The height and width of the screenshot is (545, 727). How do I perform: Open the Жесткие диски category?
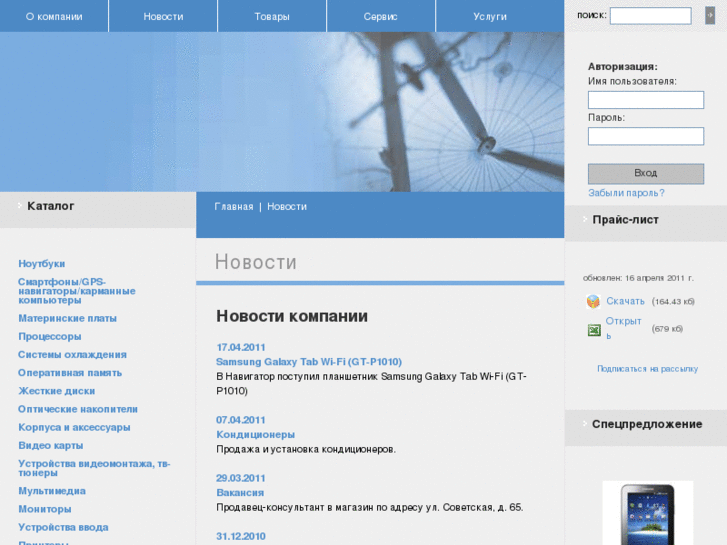(x=57, y=391)
